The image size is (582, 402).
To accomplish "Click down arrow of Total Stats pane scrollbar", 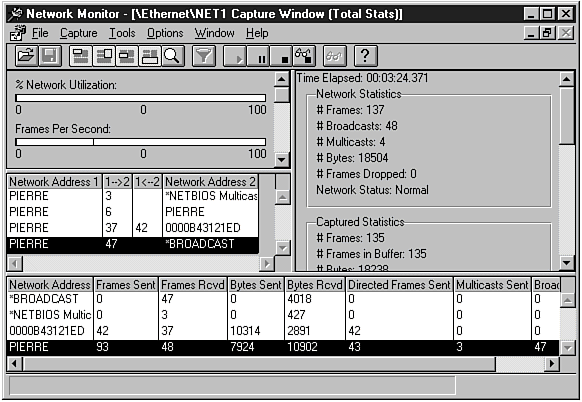I will point(567,263).
